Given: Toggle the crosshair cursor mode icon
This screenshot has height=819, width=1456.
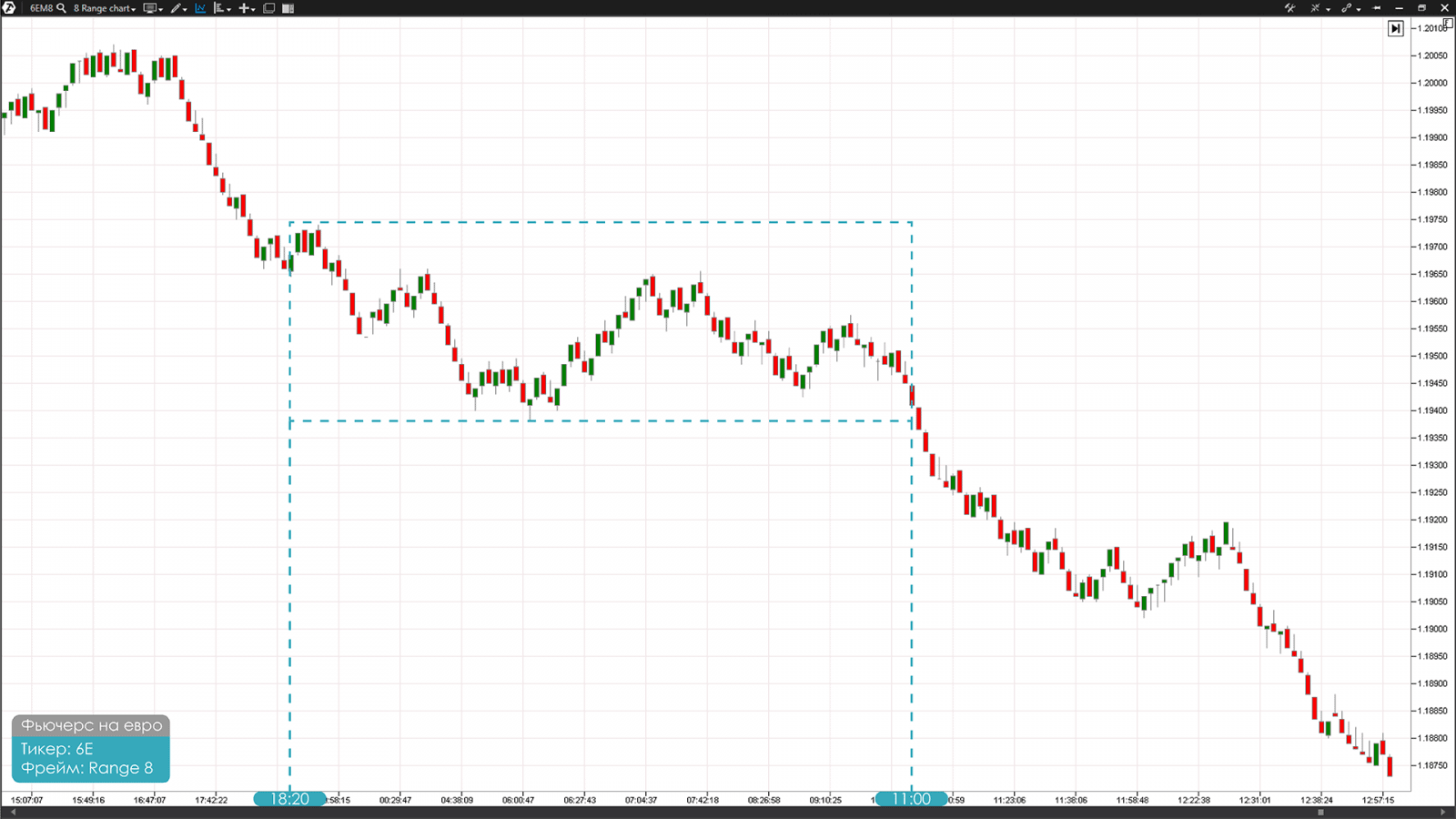Looking at the screenshot, I should 1316,8.
